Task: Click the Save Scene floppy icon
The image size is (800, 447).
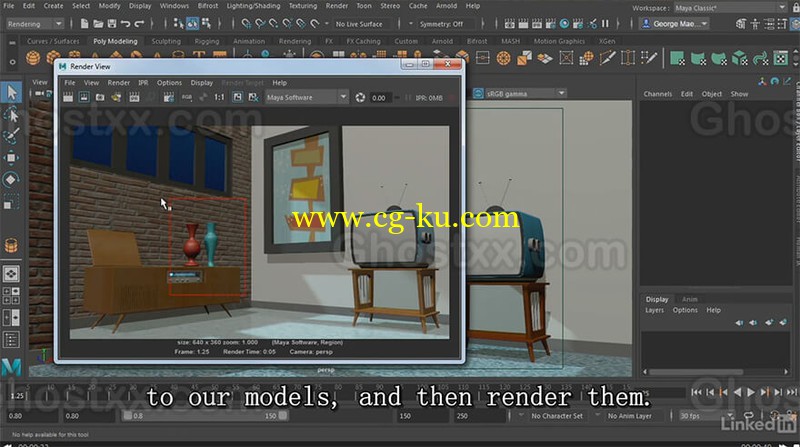Action: coord(112,23)
